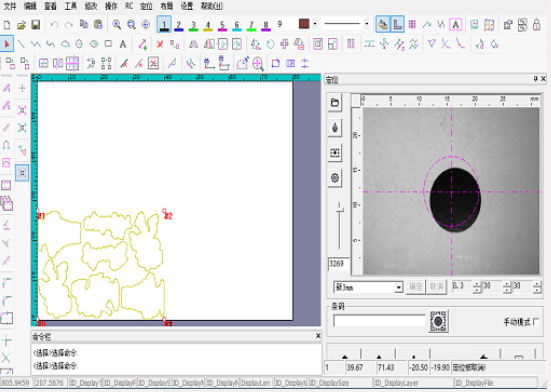Click the QR barcode scan icon

point(438,321)
